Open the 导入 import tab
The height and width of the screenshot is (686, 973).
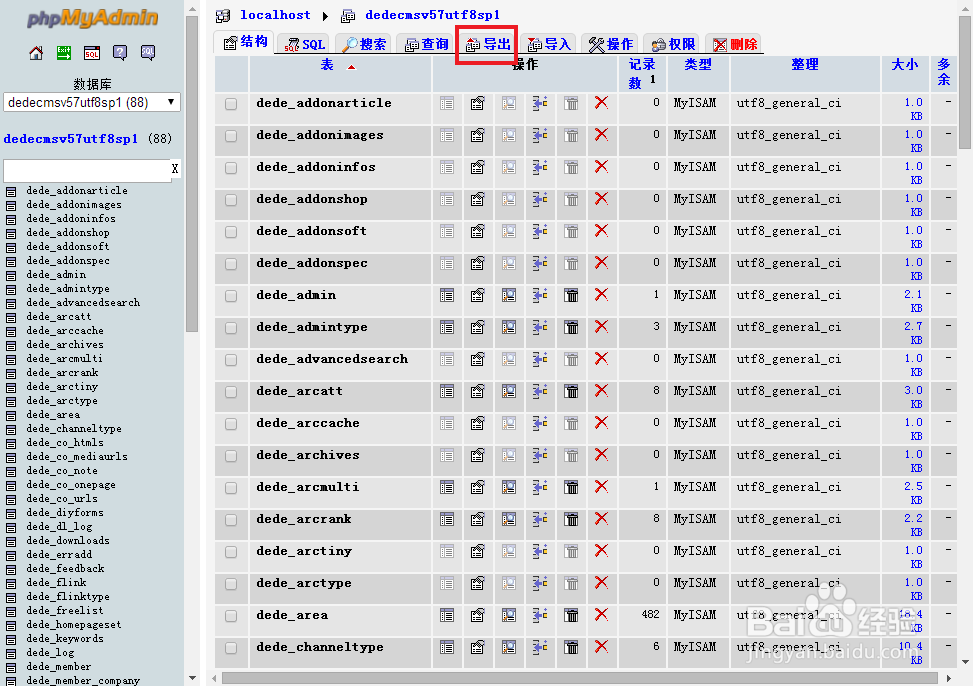(x=548, y=44)
